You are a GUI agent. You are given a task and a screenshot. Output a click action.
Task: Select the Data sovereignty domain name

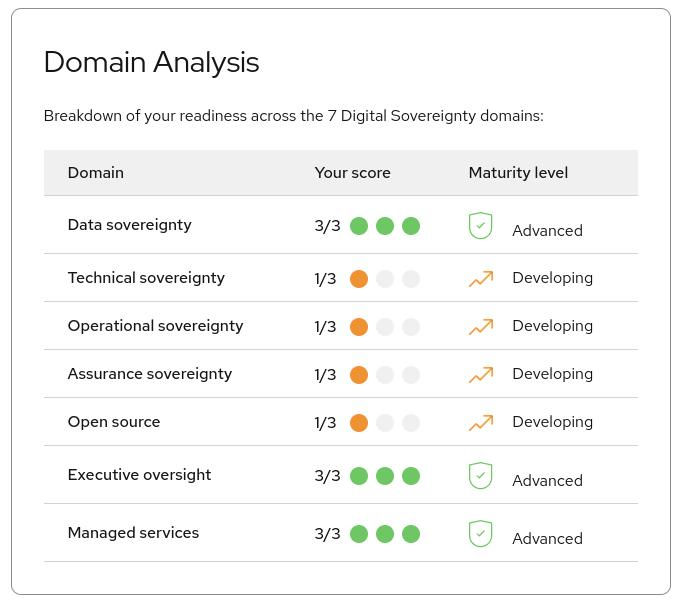pos(129,225)
